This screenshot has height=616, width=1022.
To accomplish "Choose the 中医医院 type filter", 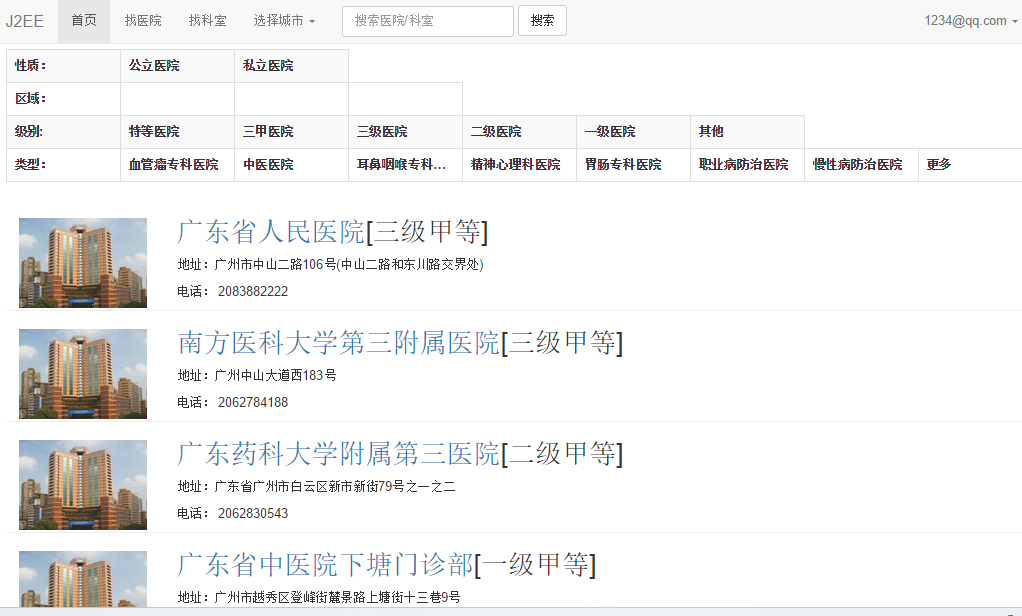I will point(268,164).
